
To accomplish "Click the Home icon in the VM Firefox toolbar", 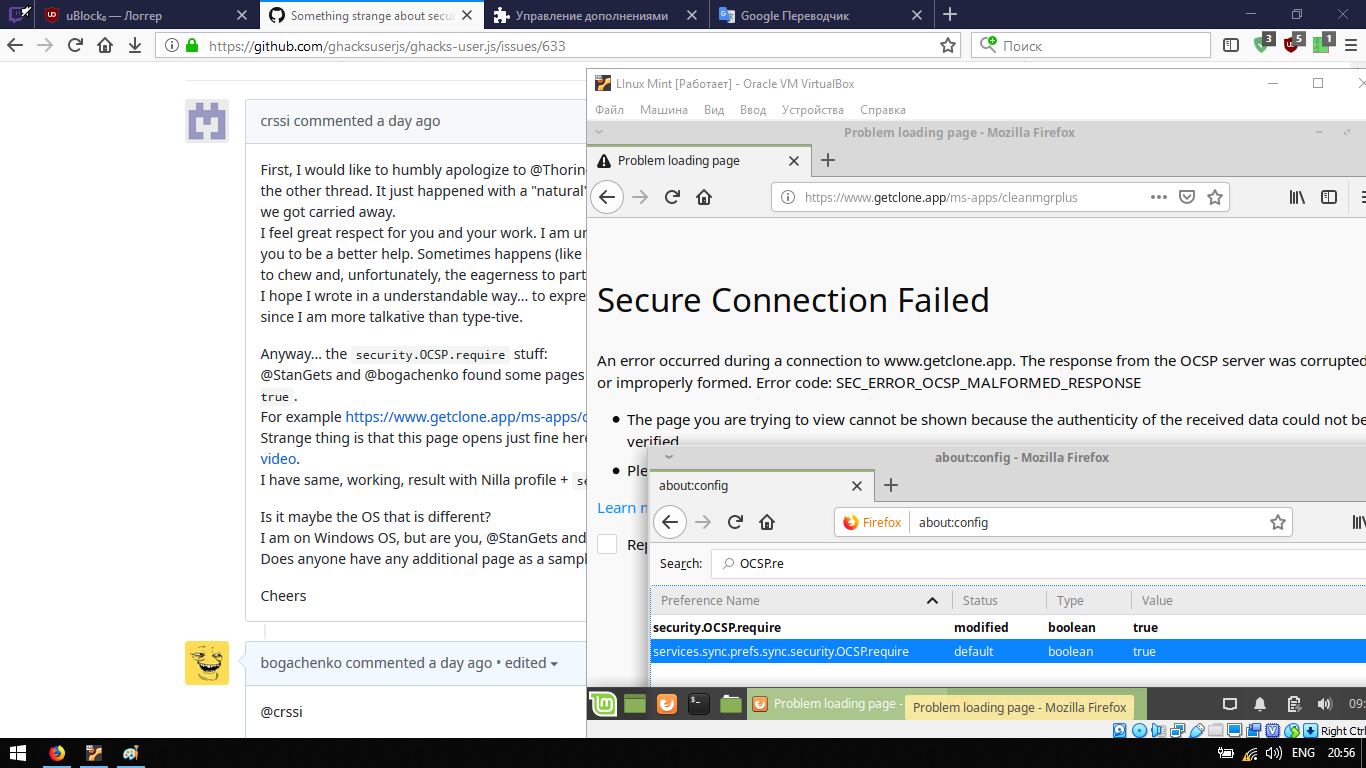I will (704, 198).
